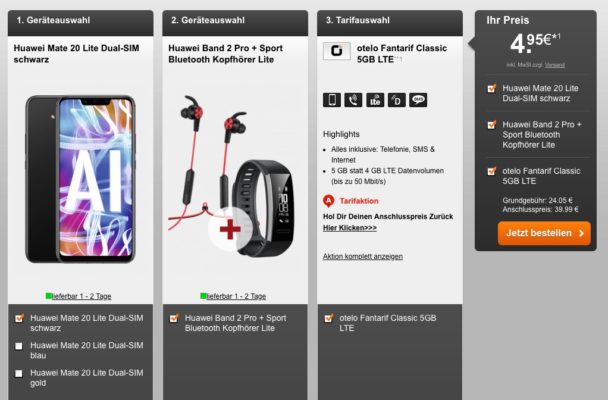Click the telephony handset icon
Screen dimensions: 608x400
[x=353, y=100]
